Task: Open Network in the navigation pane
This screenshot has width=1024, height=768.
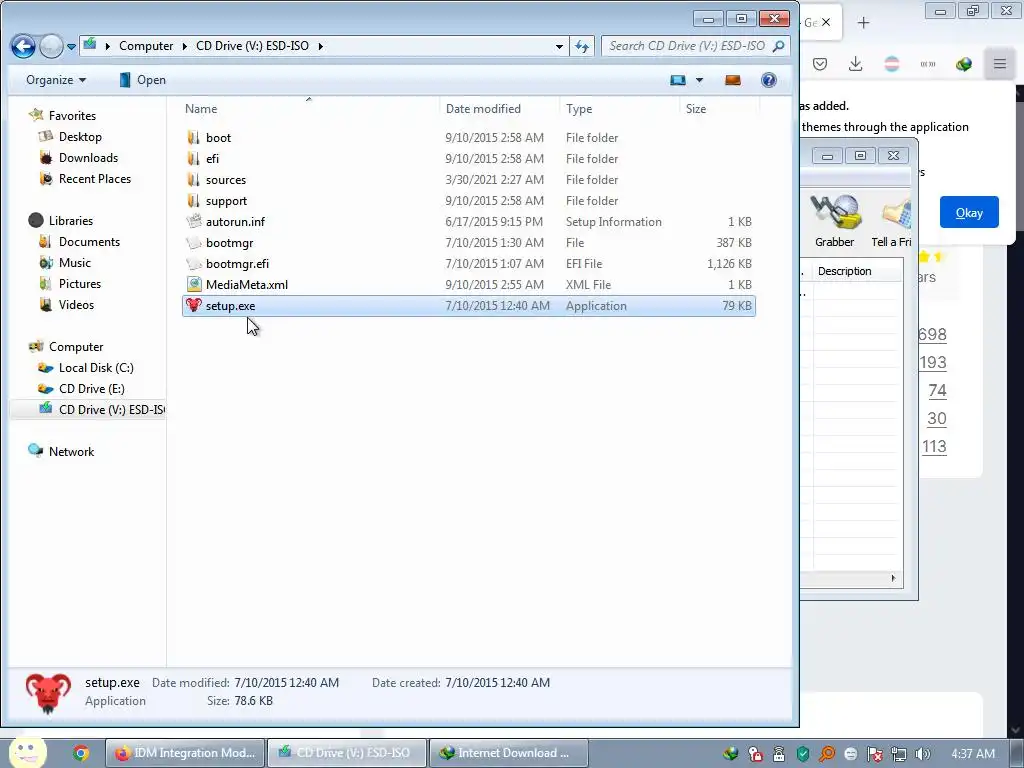Action: tap(71, 452)
